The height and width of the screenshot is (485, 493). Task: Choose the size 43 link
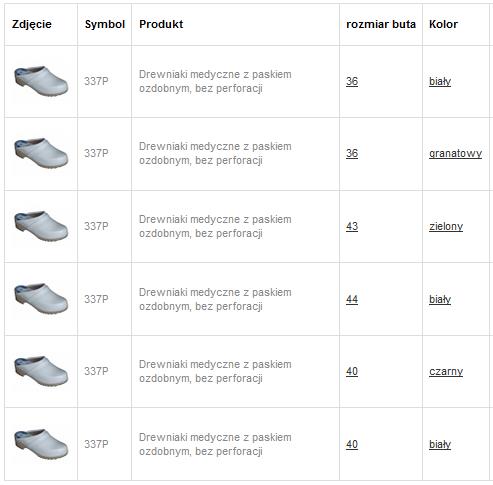tap(352, 226)
